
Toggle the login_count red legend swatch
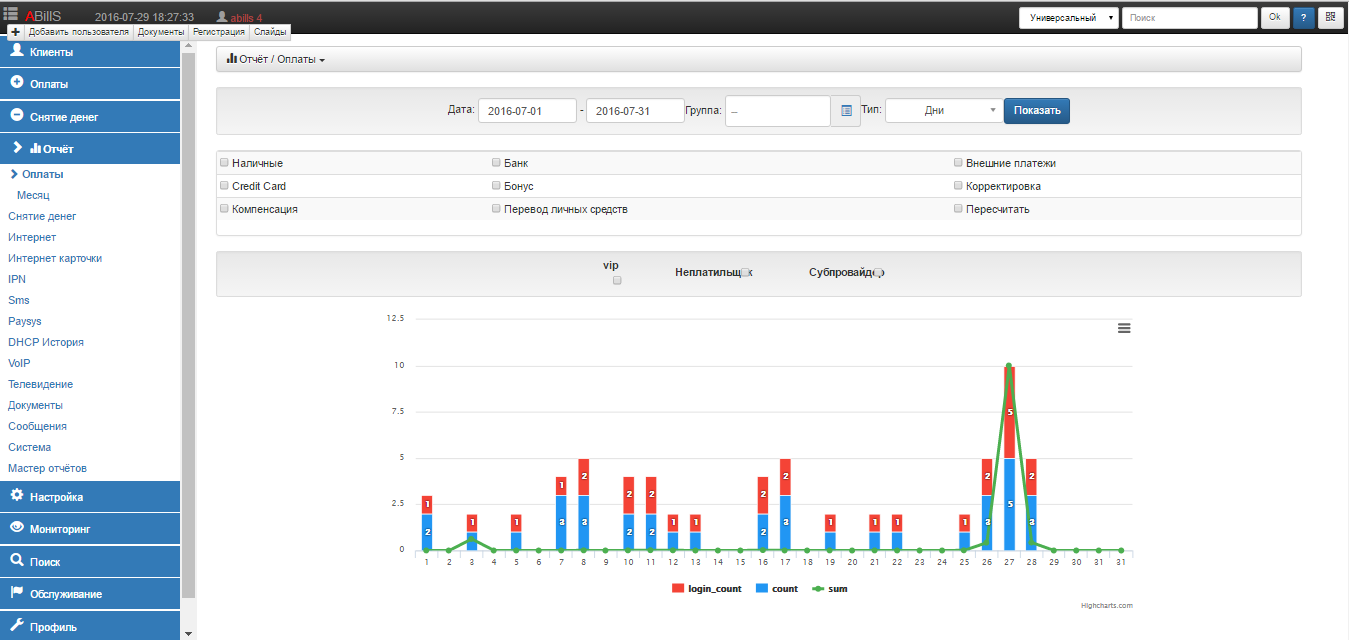tap(677, 589)
